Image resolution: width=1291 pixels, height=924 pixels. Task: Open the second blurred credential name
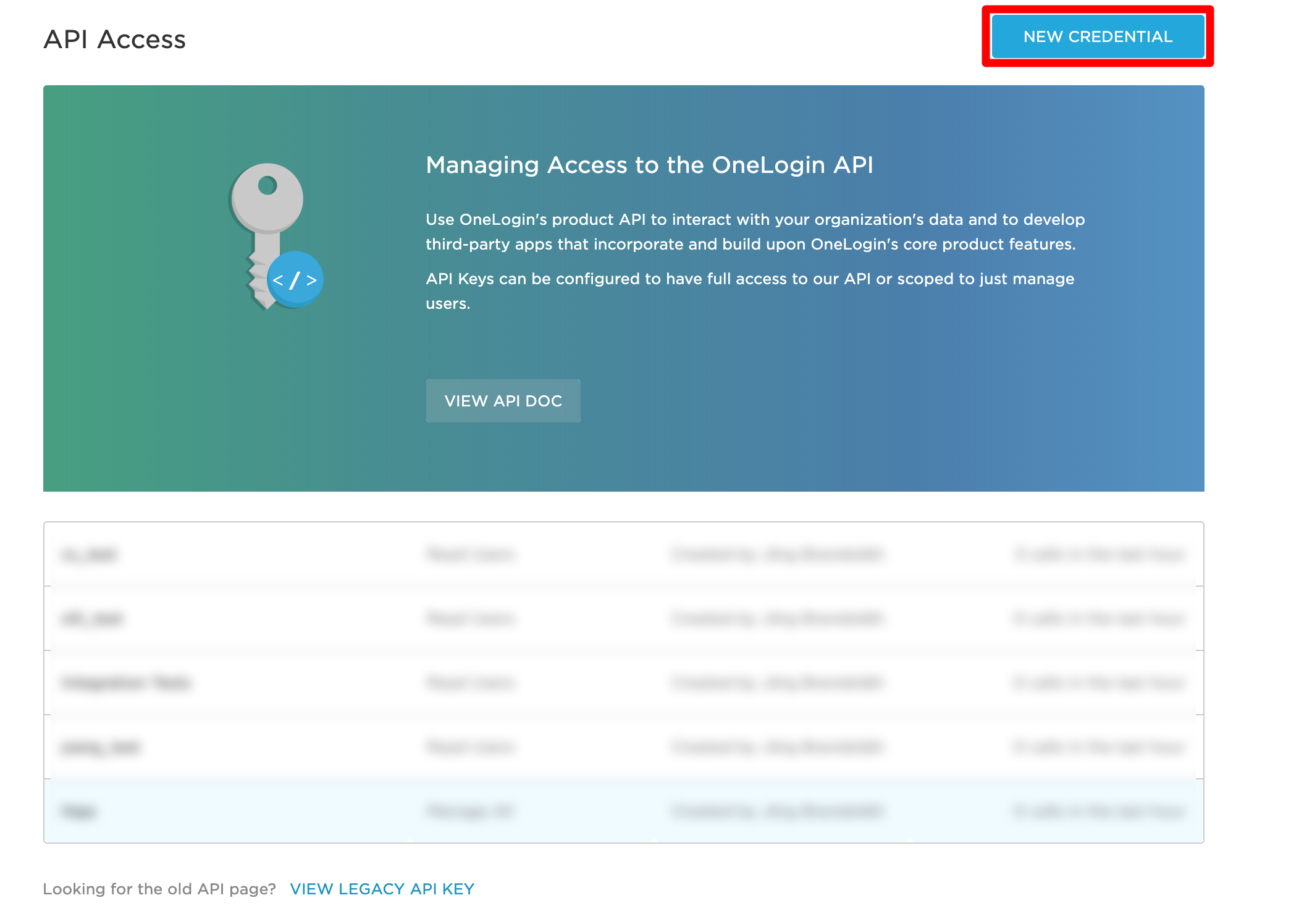92,618
